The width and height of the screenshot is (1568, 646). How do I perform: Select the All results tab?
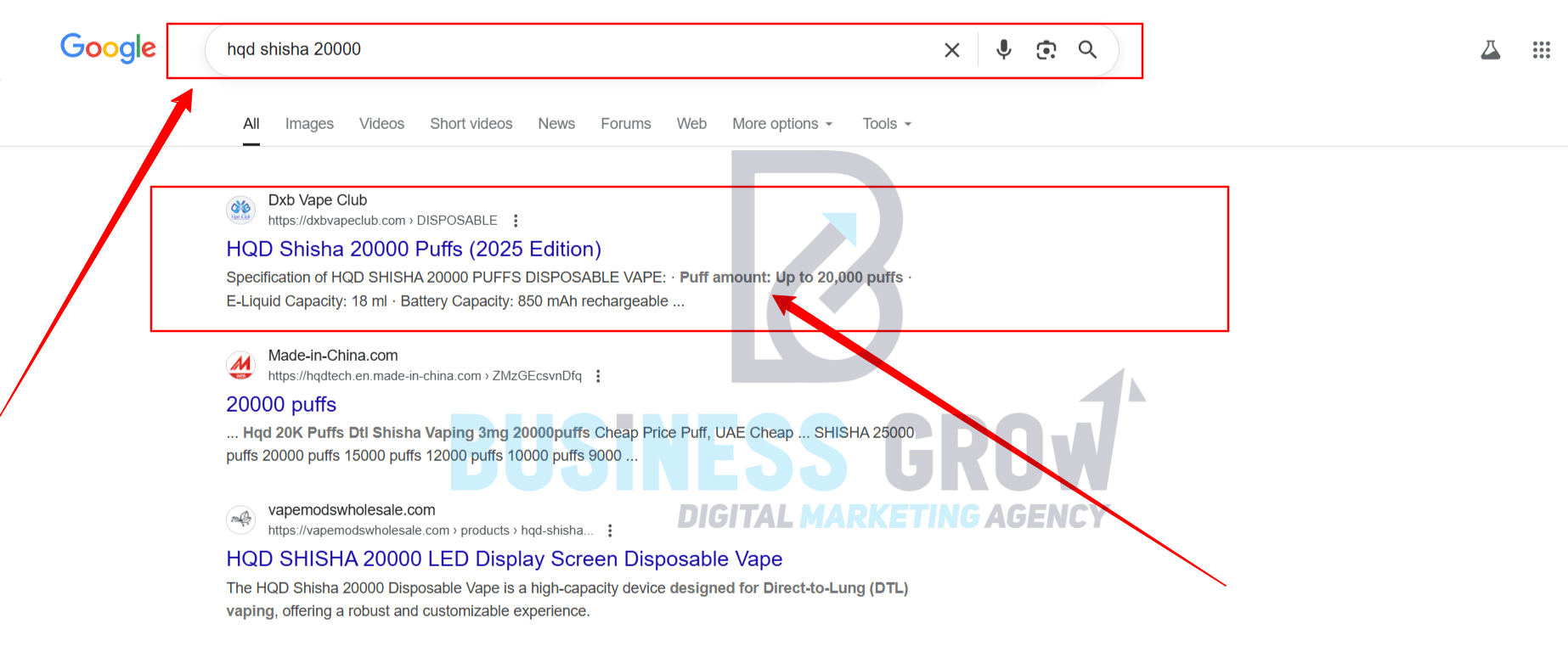[x=251, y=124]
